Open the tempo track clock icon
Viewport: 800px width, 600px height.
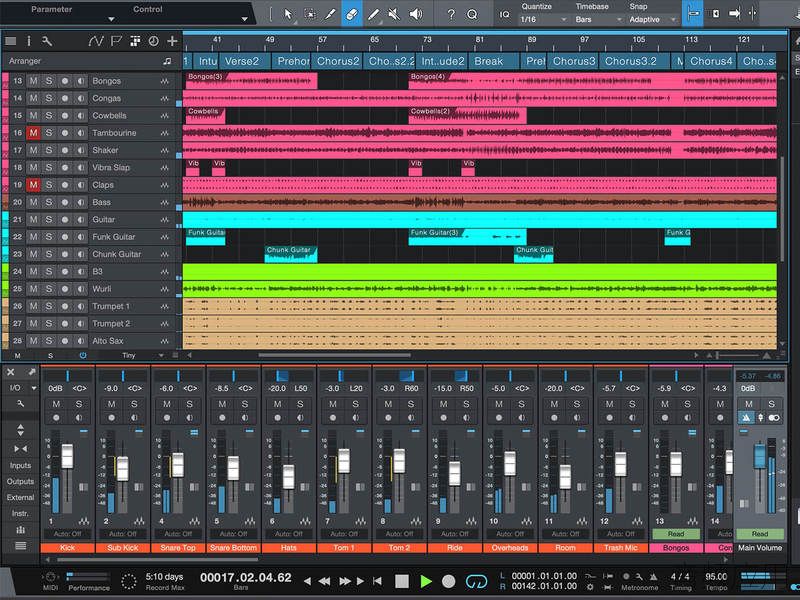(153, 41)
